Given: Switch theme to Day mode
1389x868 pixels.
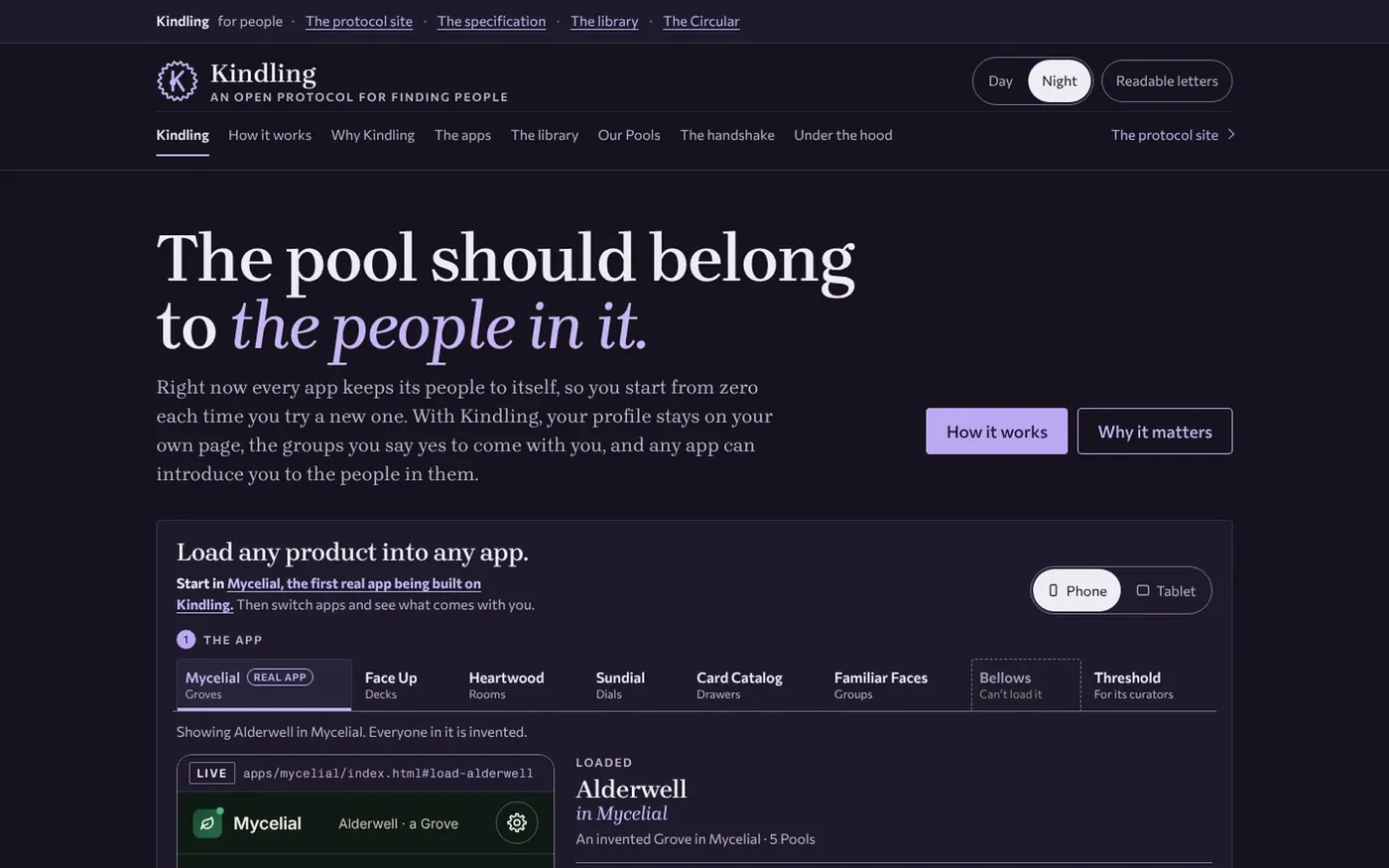Looking at the screenshot, I should click(1000, 81).
